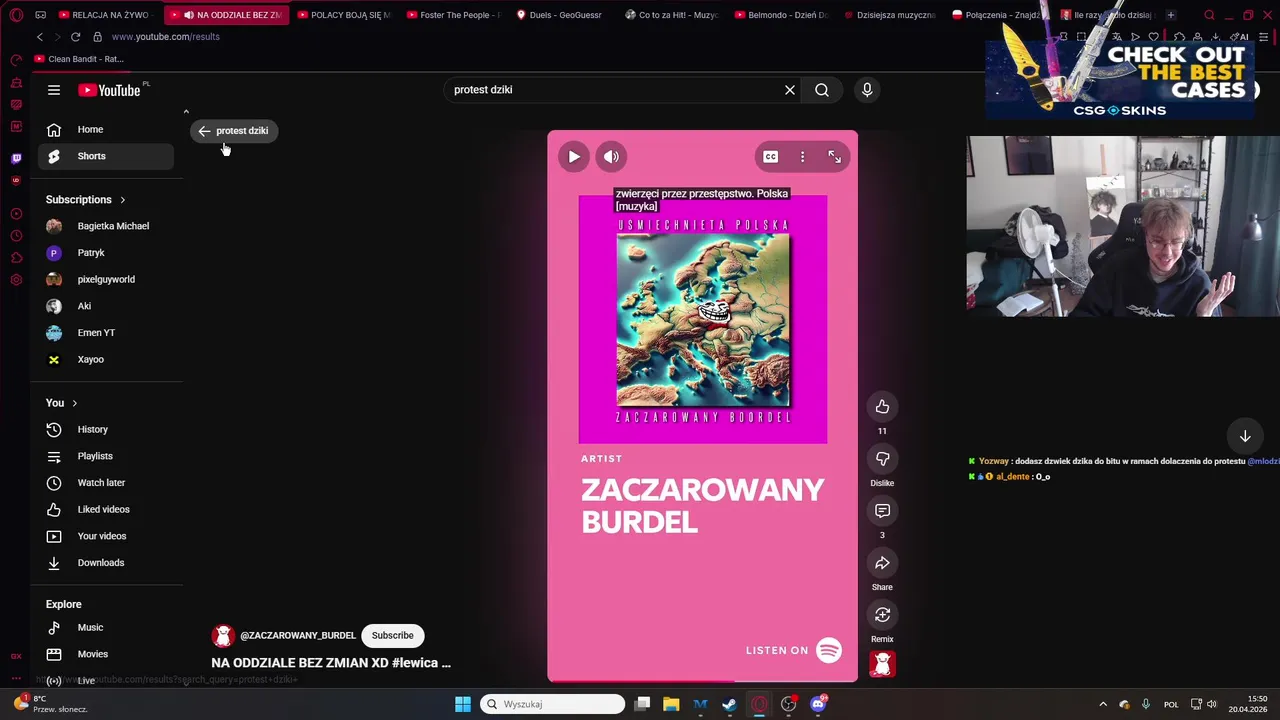Viewport: 1280px width, 720px height.
Task: Open Steam from the taskbar
Action: tap(730, 704)
